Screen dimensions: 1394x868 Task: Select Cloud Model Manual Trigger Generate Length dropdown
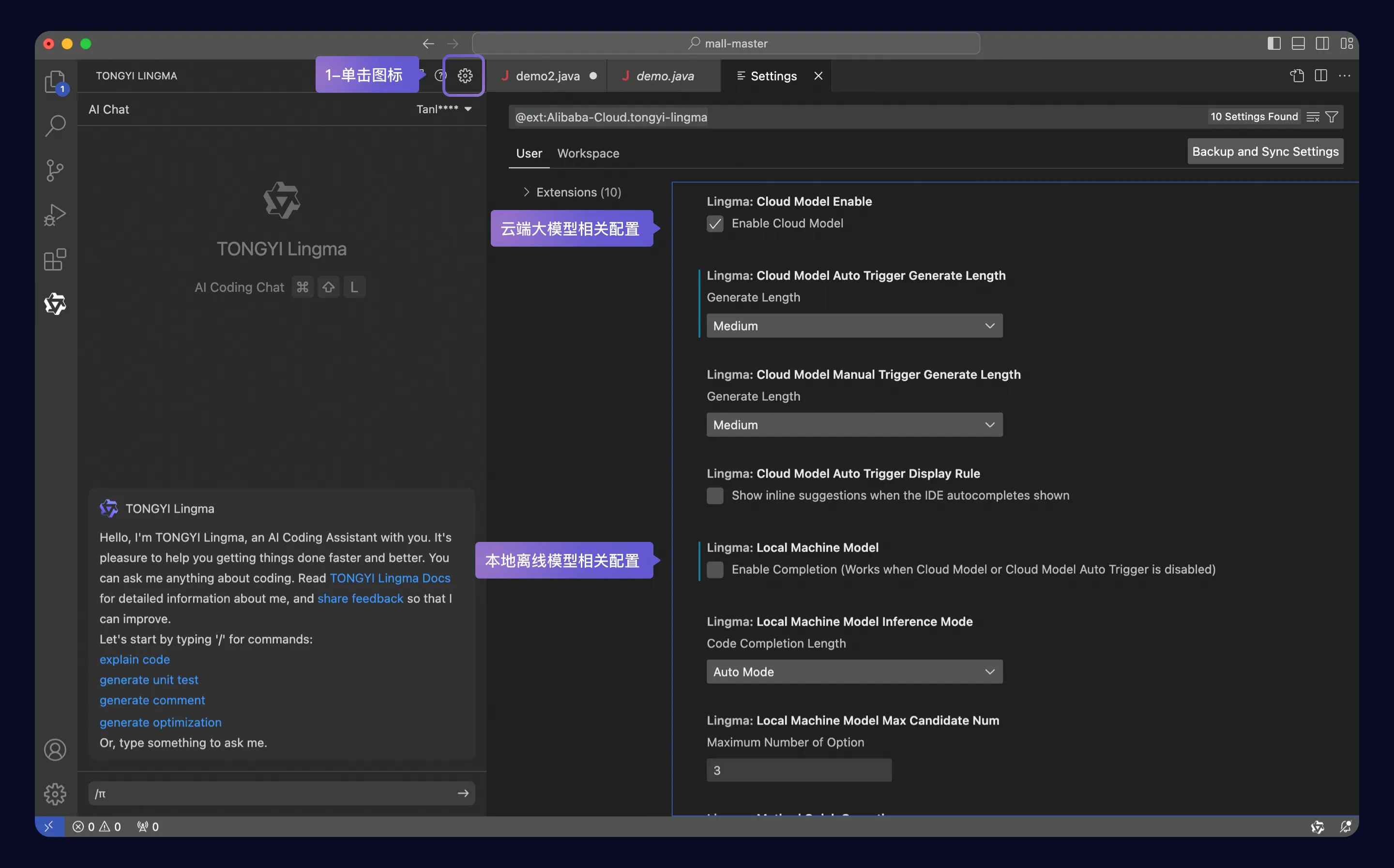tap(854, 424)
